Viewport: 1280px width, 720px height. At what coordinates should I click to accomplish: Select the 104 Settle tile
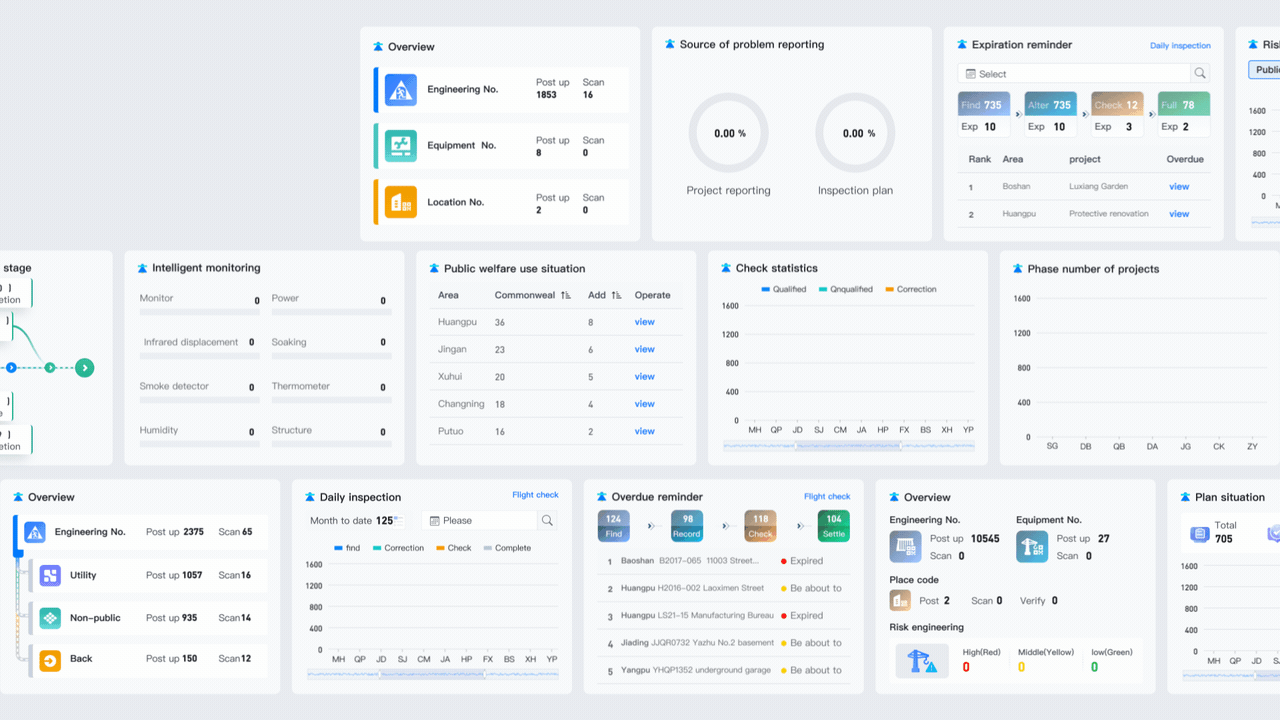pos(834,526)
